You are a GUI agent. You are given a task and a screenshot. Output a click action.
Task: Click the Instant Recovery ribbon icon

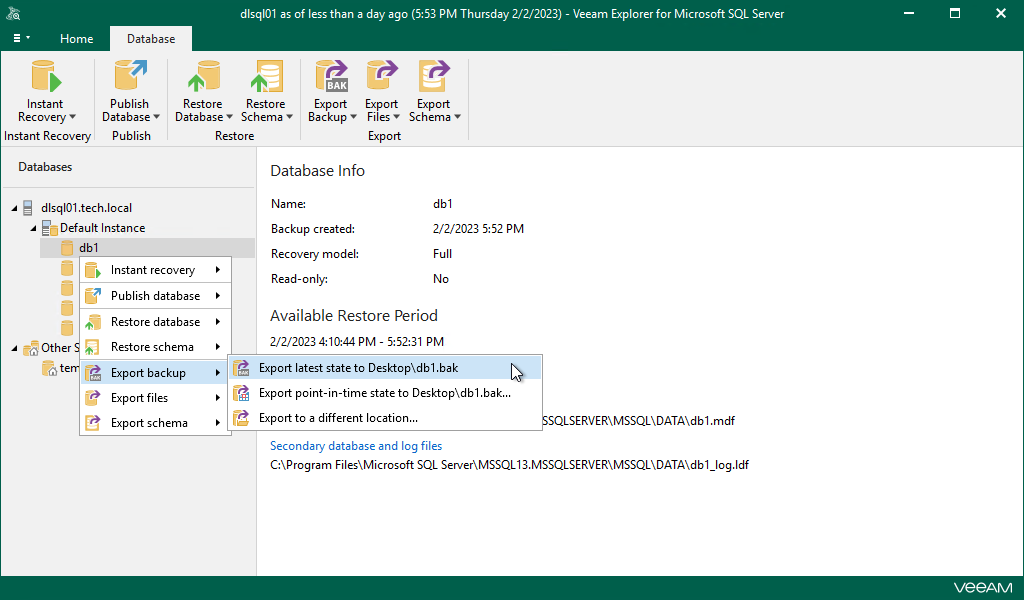[x=46, y=76]
